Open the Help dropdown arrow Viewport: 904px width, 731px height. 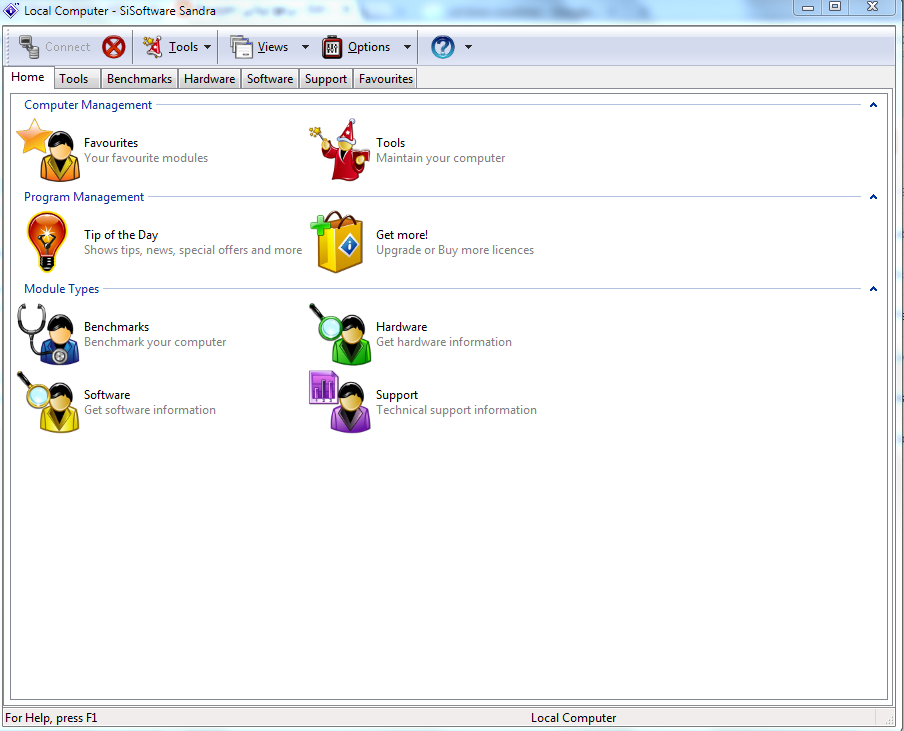point(468,47)
